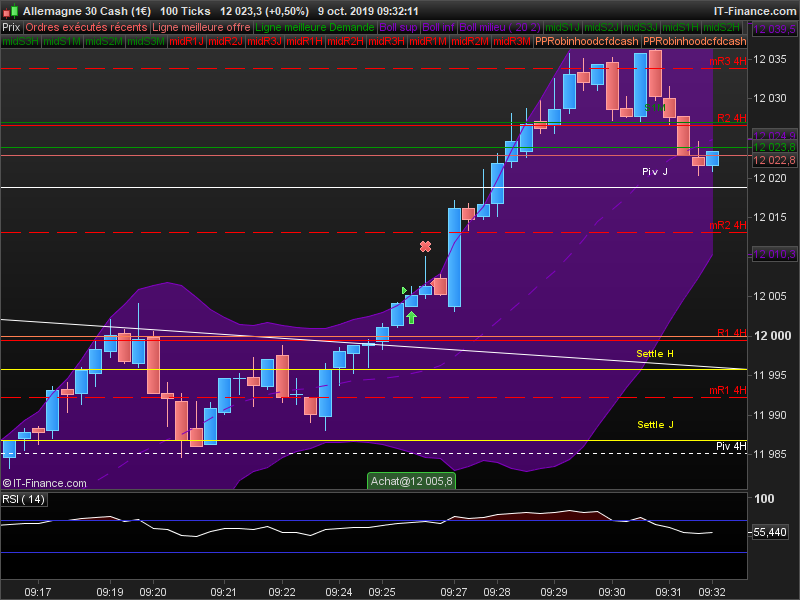Click the R2 4H resistance label
The width and height of the screenshot is (800, 600).
pyautogui.click(x=732, y=118)
